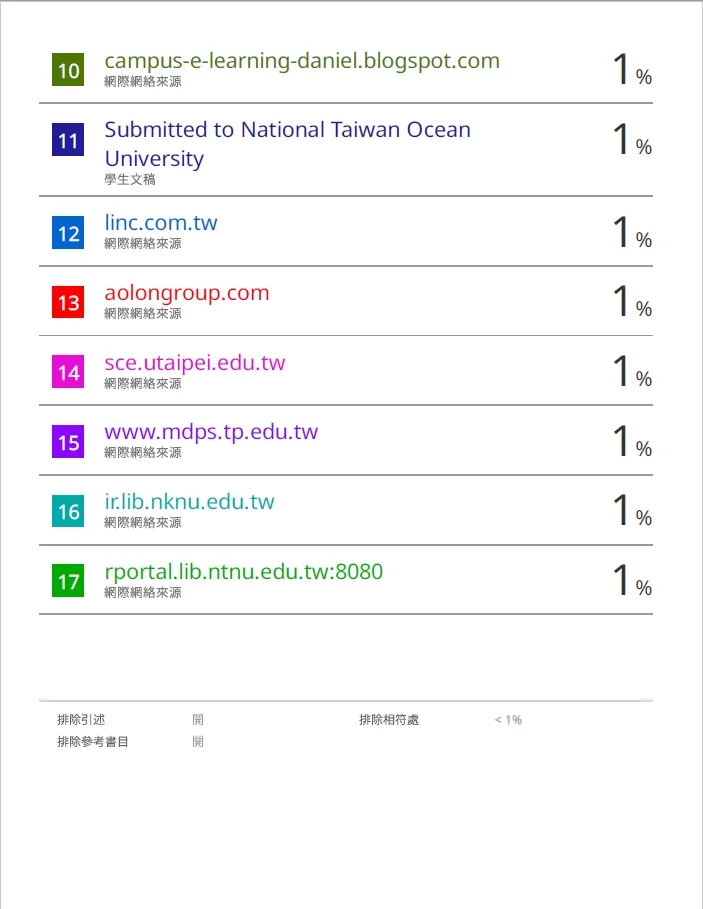Viewport: 703px width, 909px height.
Task: Open the sce.utaipei.edu.tw source link
Action: coord(194,362)
